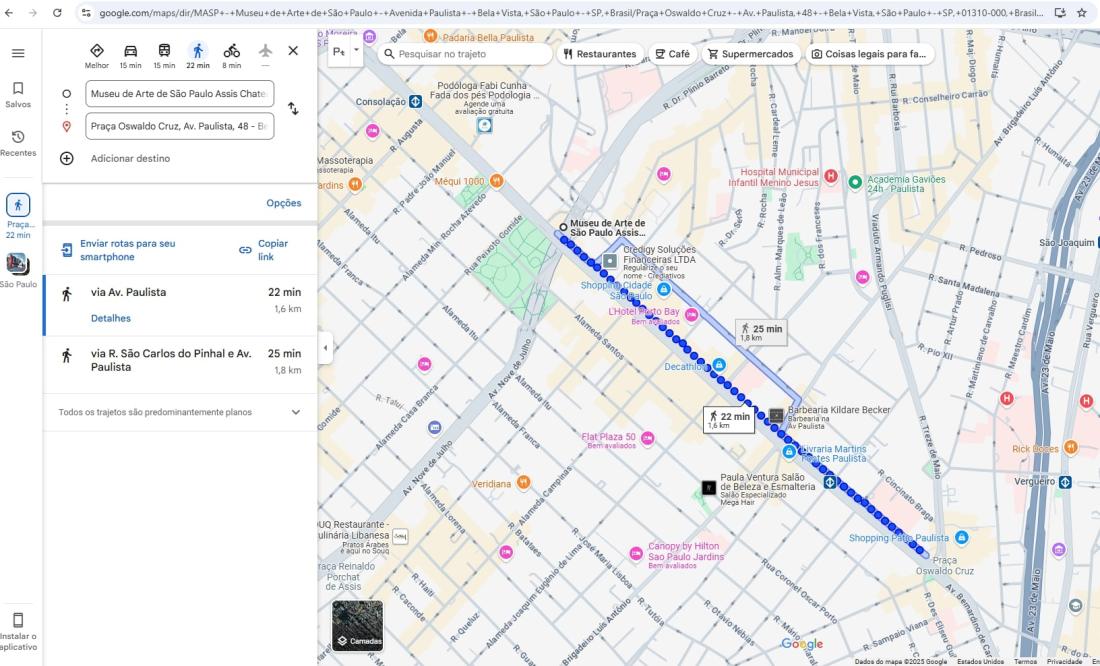Collapse the side panel arrow
The image size is (1100, 666).
(325, 348)
